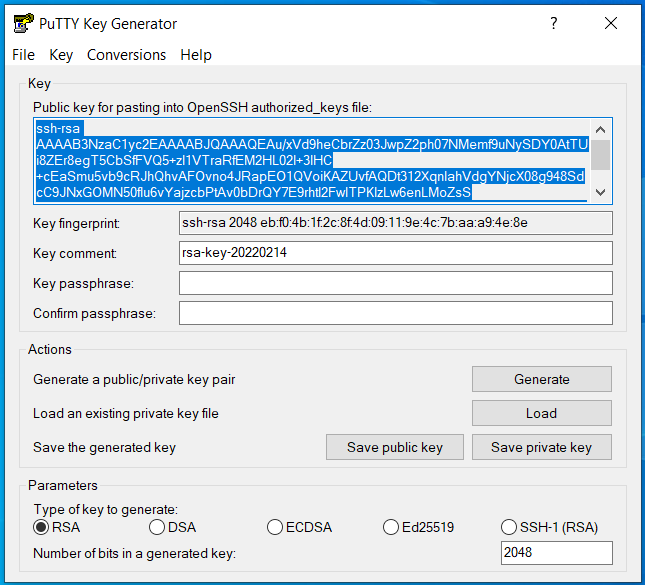Image resolution: width=645 pixels, height=585 pixels.
Task: Open the Key menu
Action: pos(61,55)
